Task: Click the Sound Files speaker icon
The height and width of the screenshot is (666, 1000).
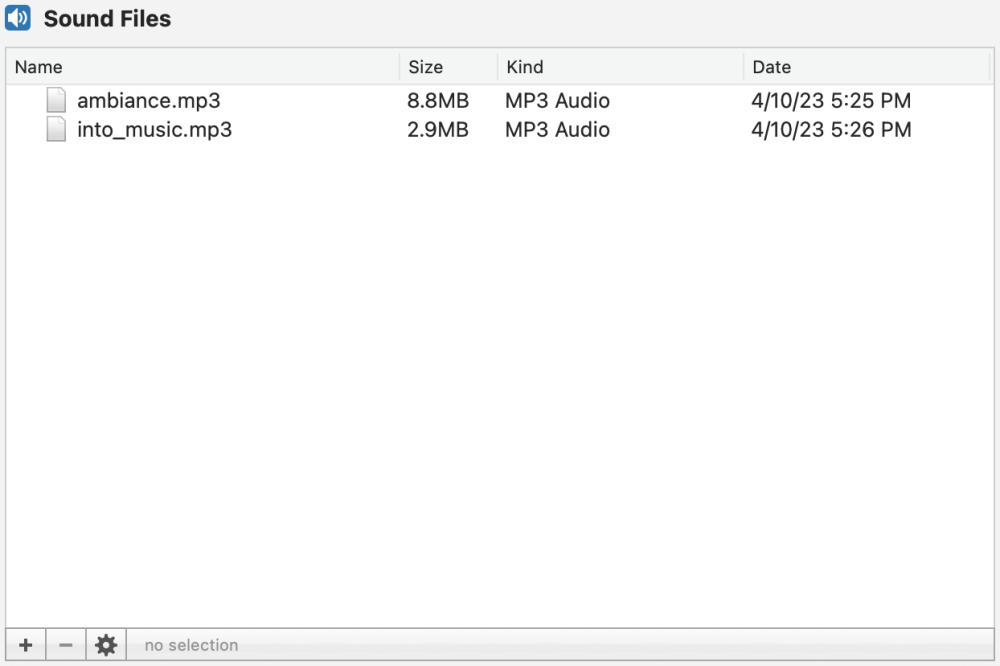Action: (18, 18)
